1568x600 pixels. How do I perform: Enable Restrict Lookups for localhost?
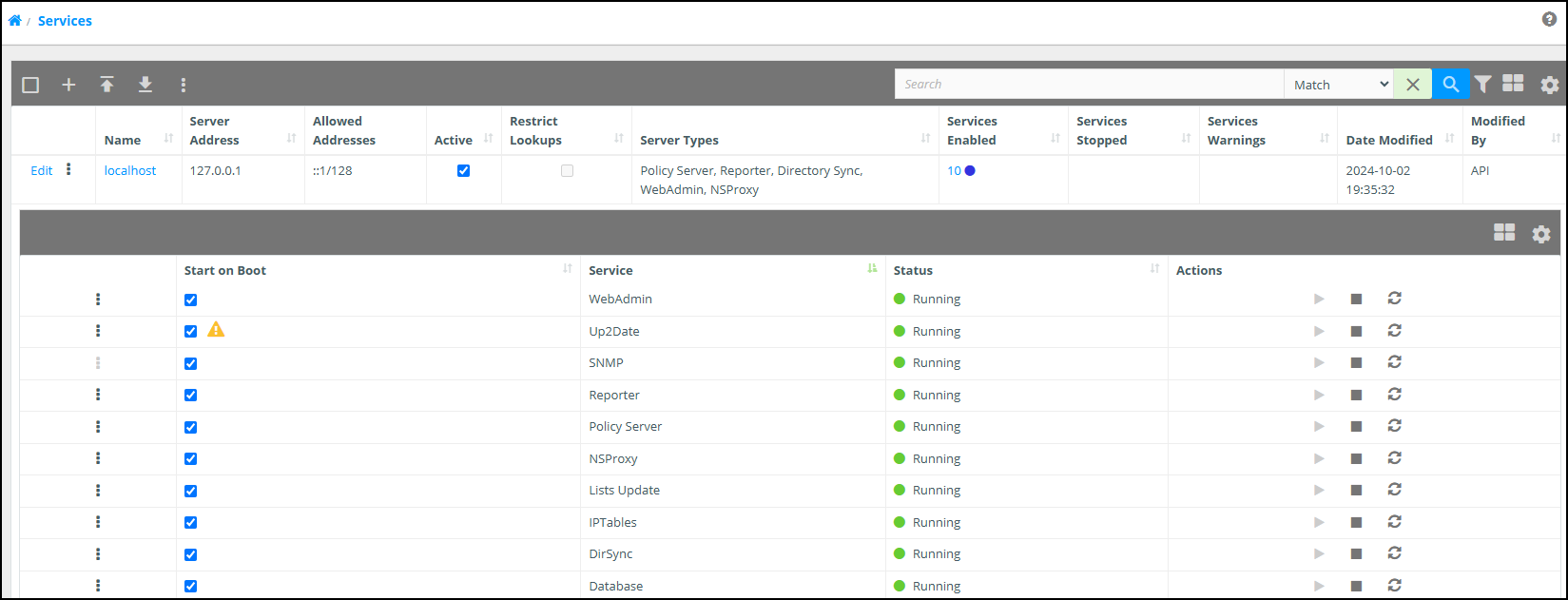tap(567, 171)
